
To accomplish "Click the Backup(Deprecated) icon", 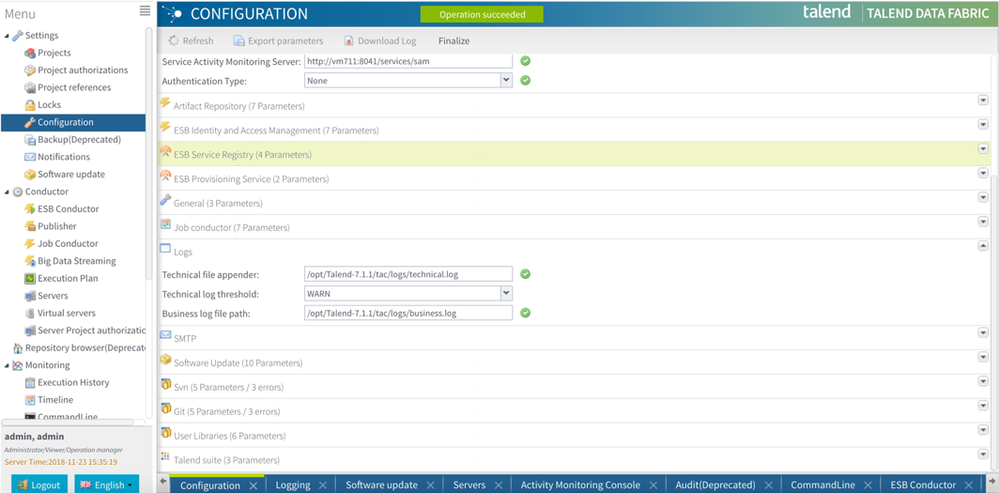I will 30,139.
